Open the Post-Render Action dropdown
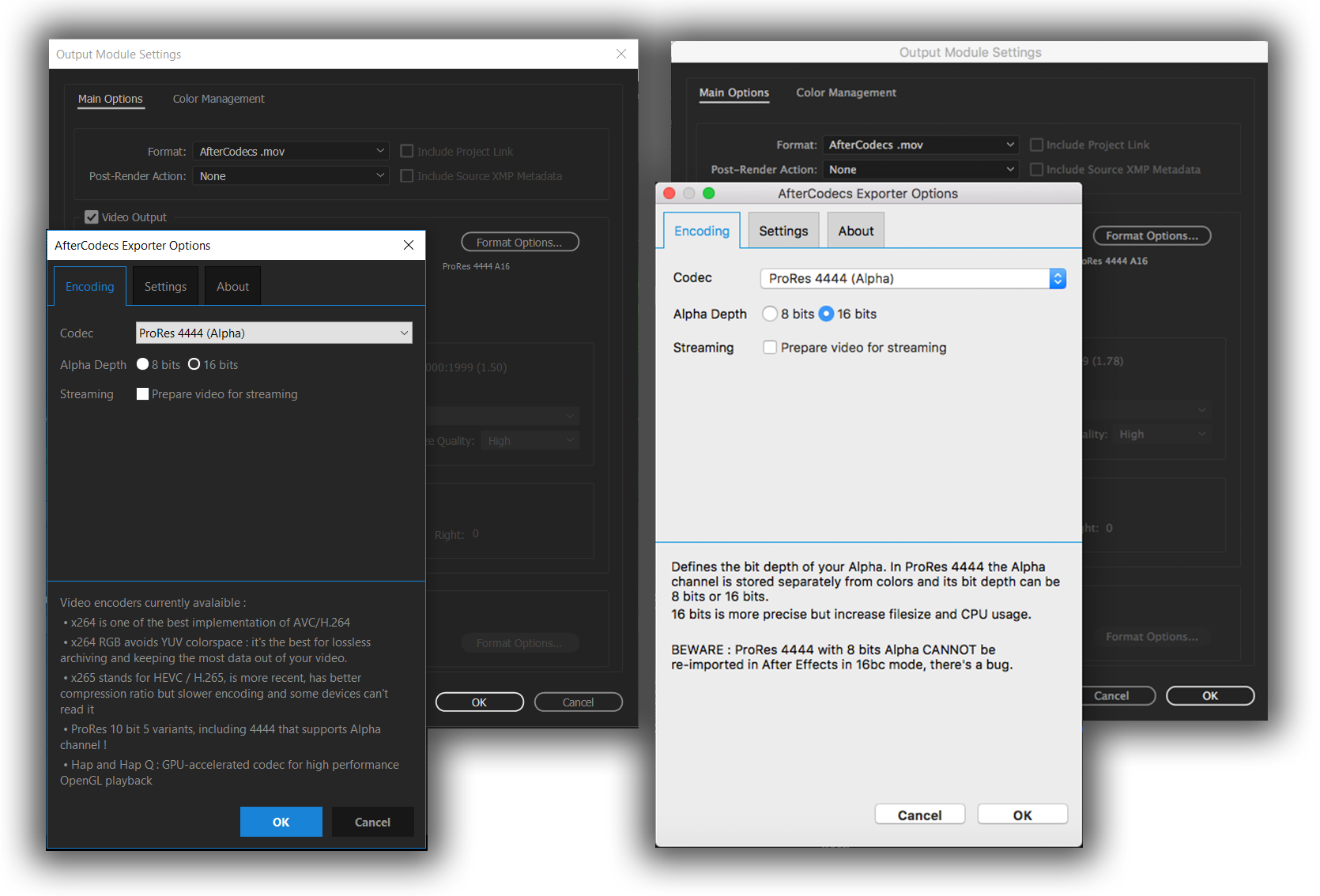This screenshot has width=1320, height=896. (x=291, y=175)
